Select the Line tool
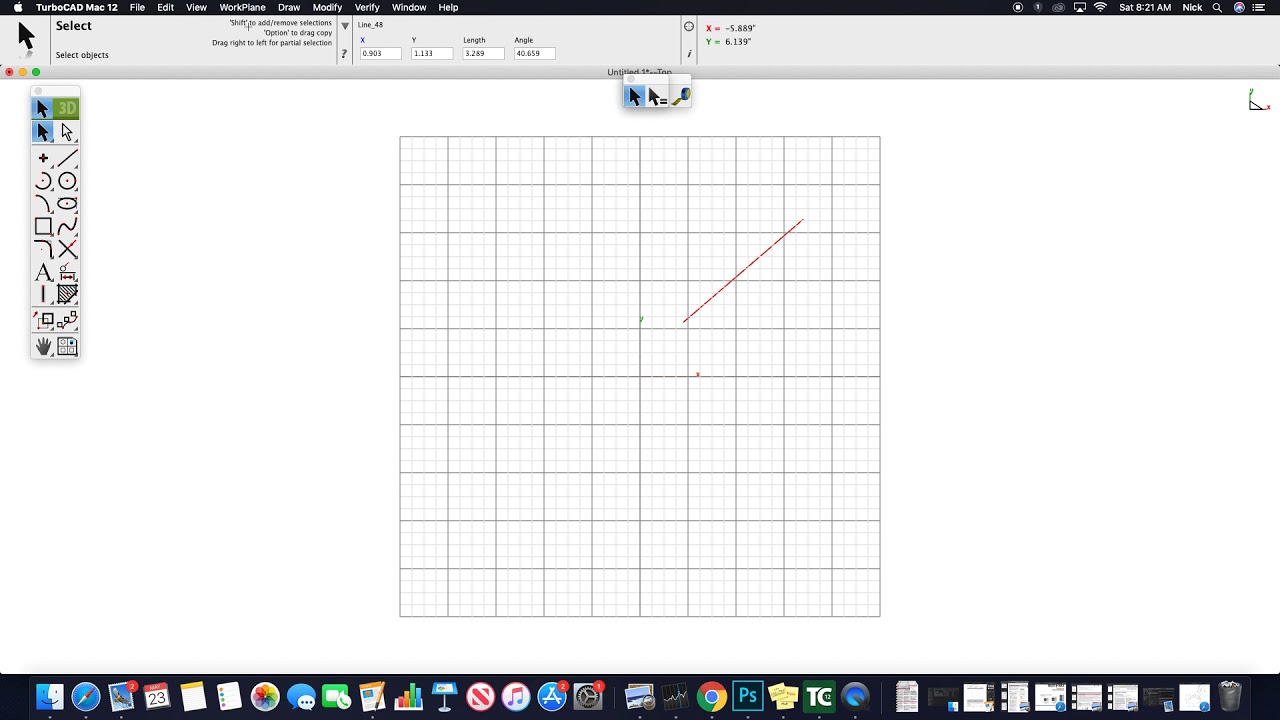This screenshot has width=1280, height=720. click(x=67, y=158)
